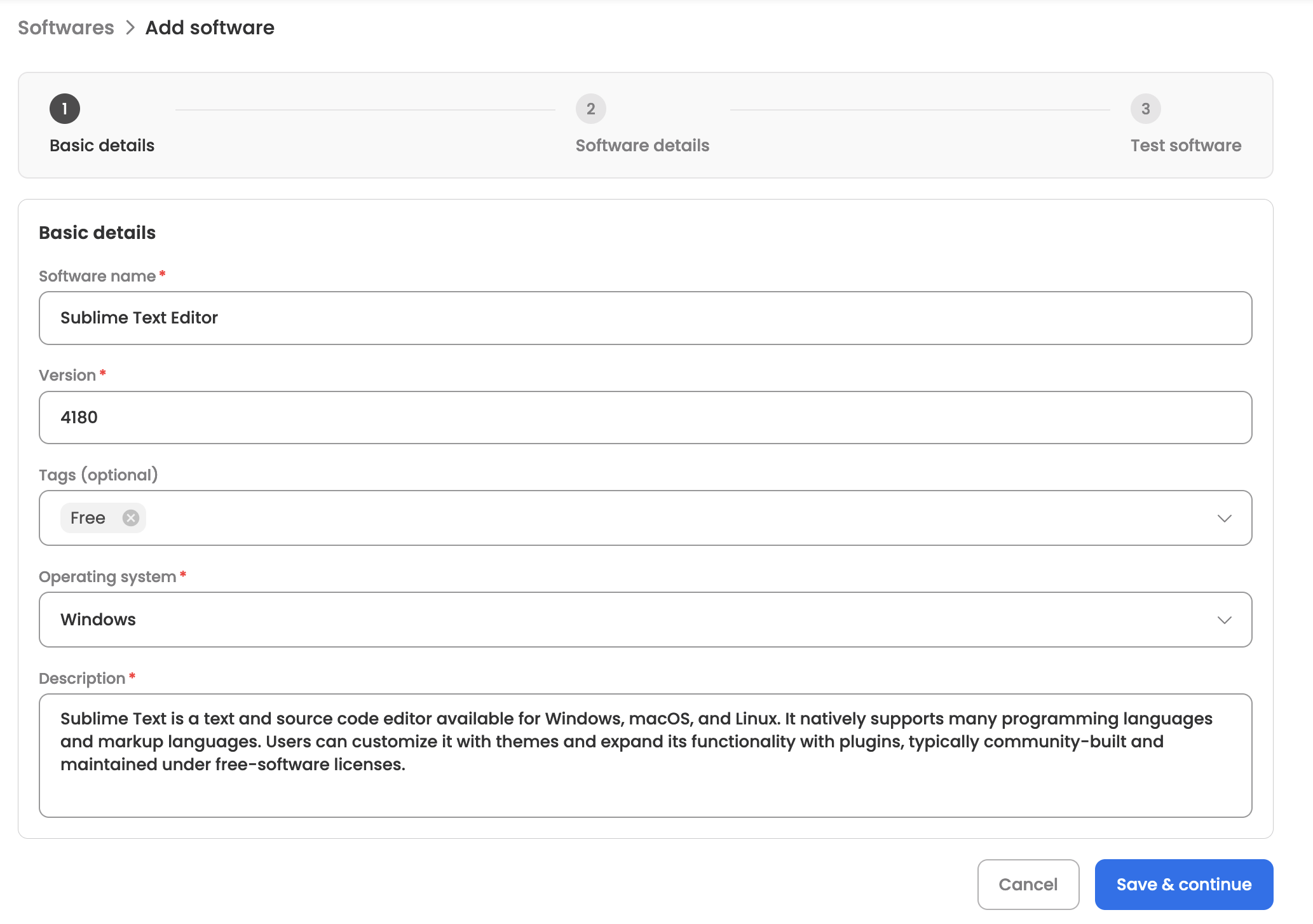Click inside the Description text area
1313x924 pixels.
(645, 755)
